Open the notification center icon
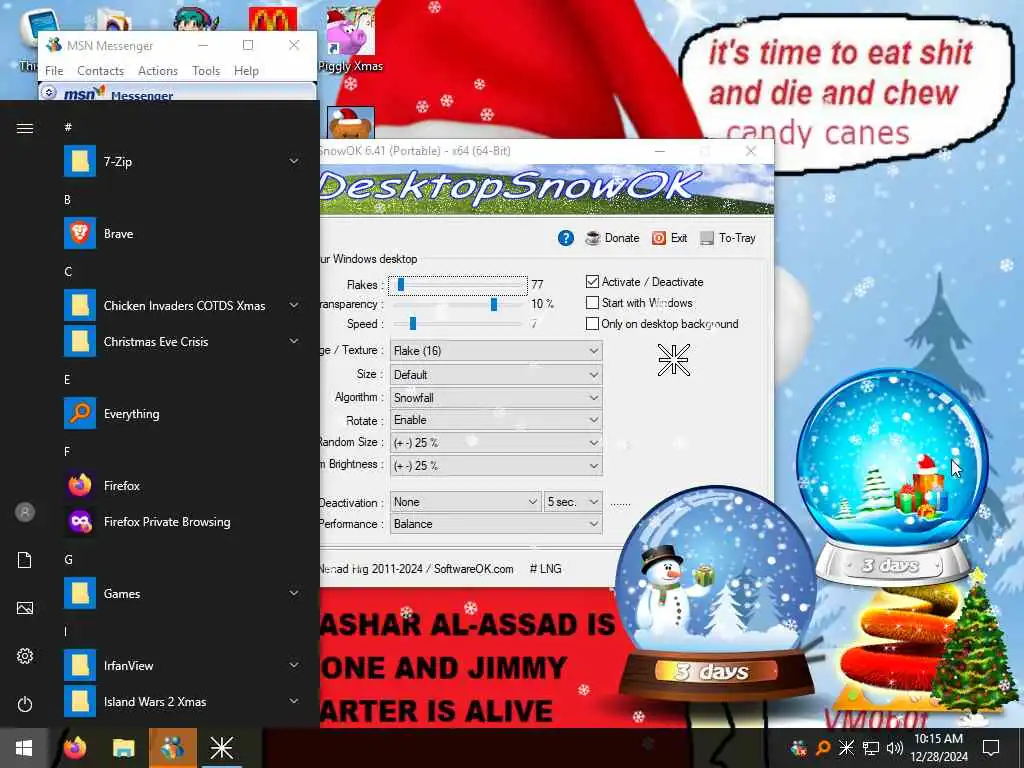Screen dimensions: 1024x768 pos(991,748)
